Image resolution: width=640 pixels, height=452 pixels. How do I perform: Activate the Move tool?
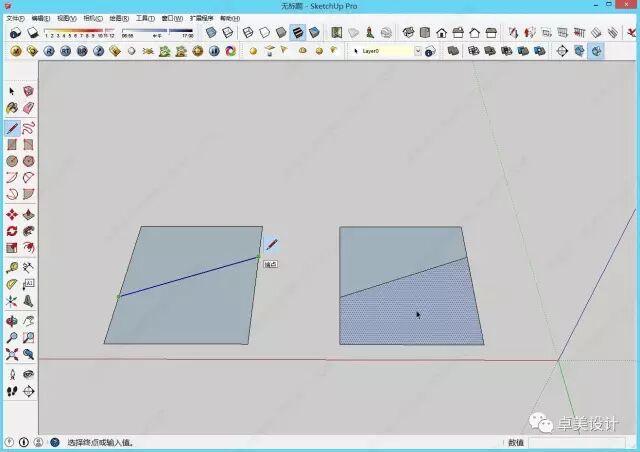(12, 214)
